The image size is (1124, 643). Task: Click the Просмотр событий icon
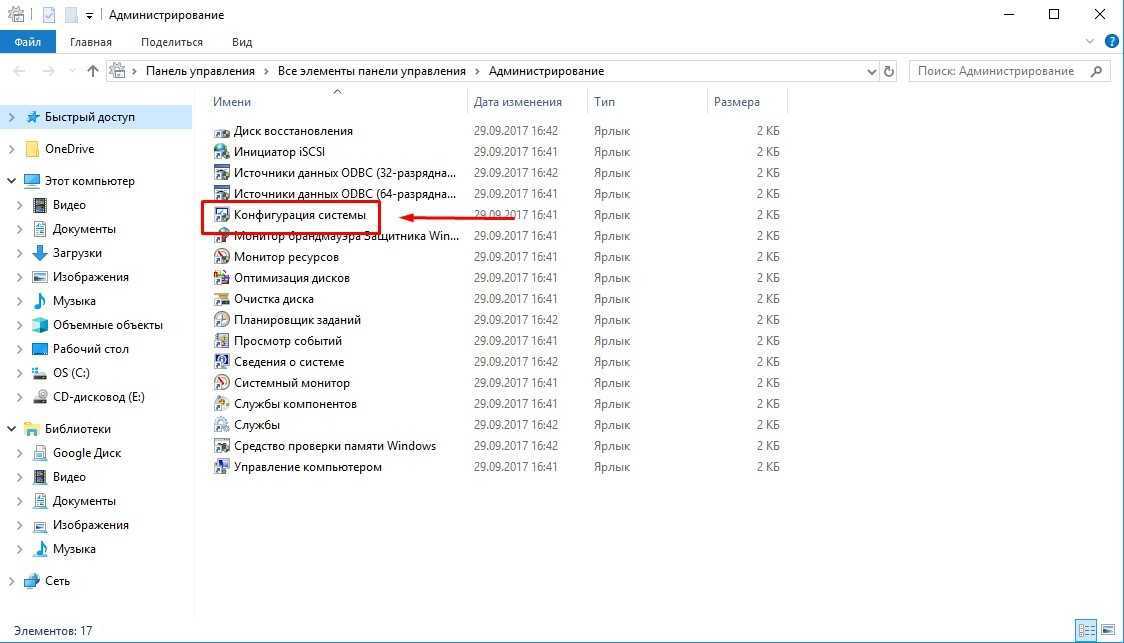[x=222, y=341]
